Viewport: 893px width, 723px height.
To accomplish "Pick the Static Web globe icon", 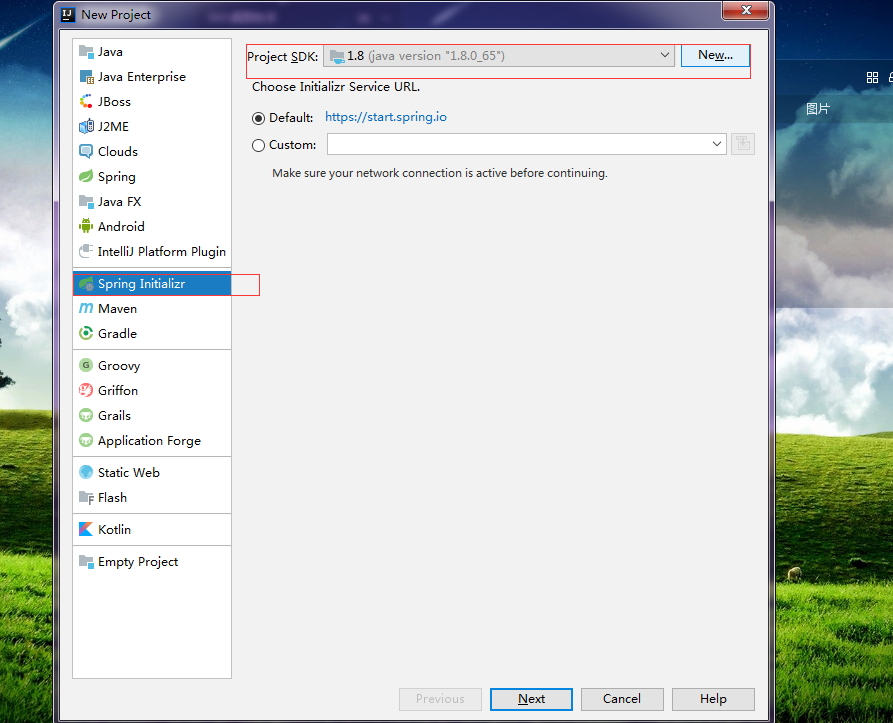I will (x=86, y=473).
